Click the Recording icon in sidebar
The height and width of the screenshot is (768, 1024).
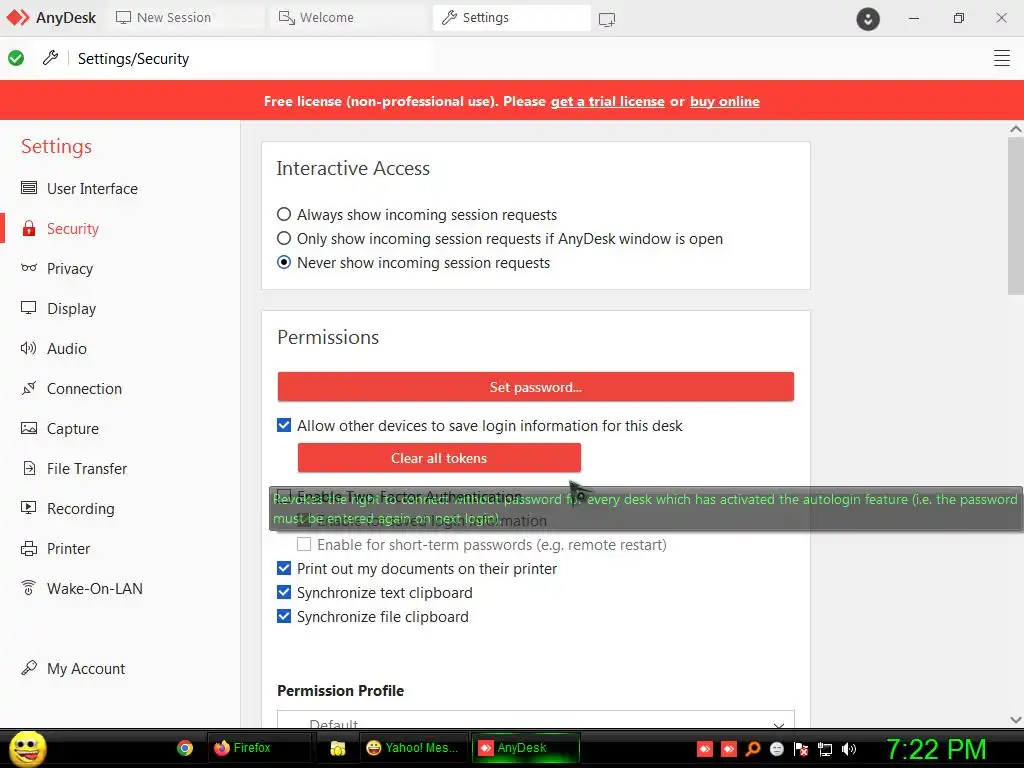click(x=29, y=507)
